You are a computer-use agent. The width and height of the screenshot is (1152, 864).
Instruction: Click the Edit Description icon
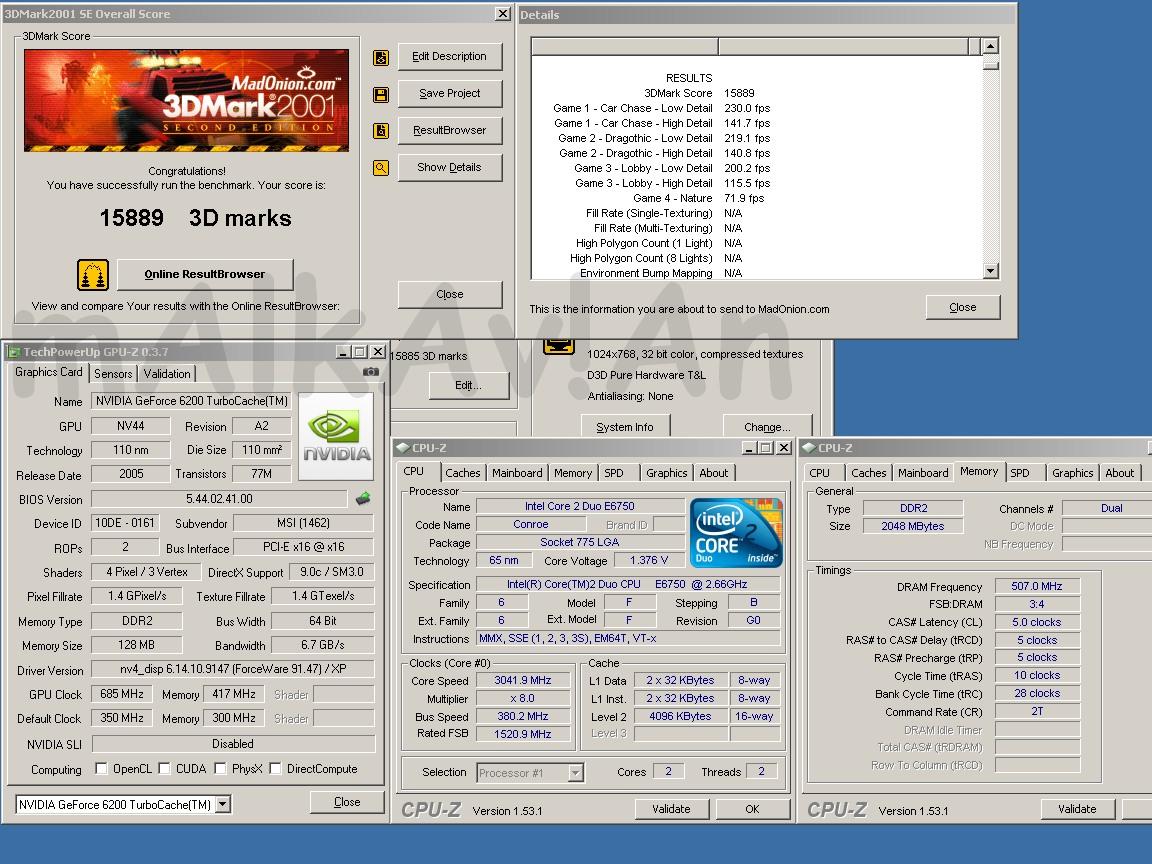click(381, 57)
